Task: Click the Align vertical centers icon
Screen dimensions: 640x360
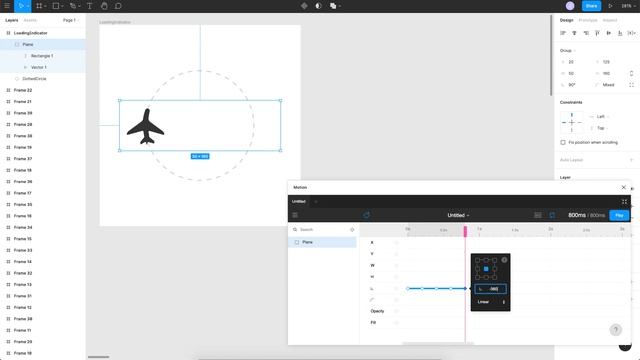Action: 609,33
